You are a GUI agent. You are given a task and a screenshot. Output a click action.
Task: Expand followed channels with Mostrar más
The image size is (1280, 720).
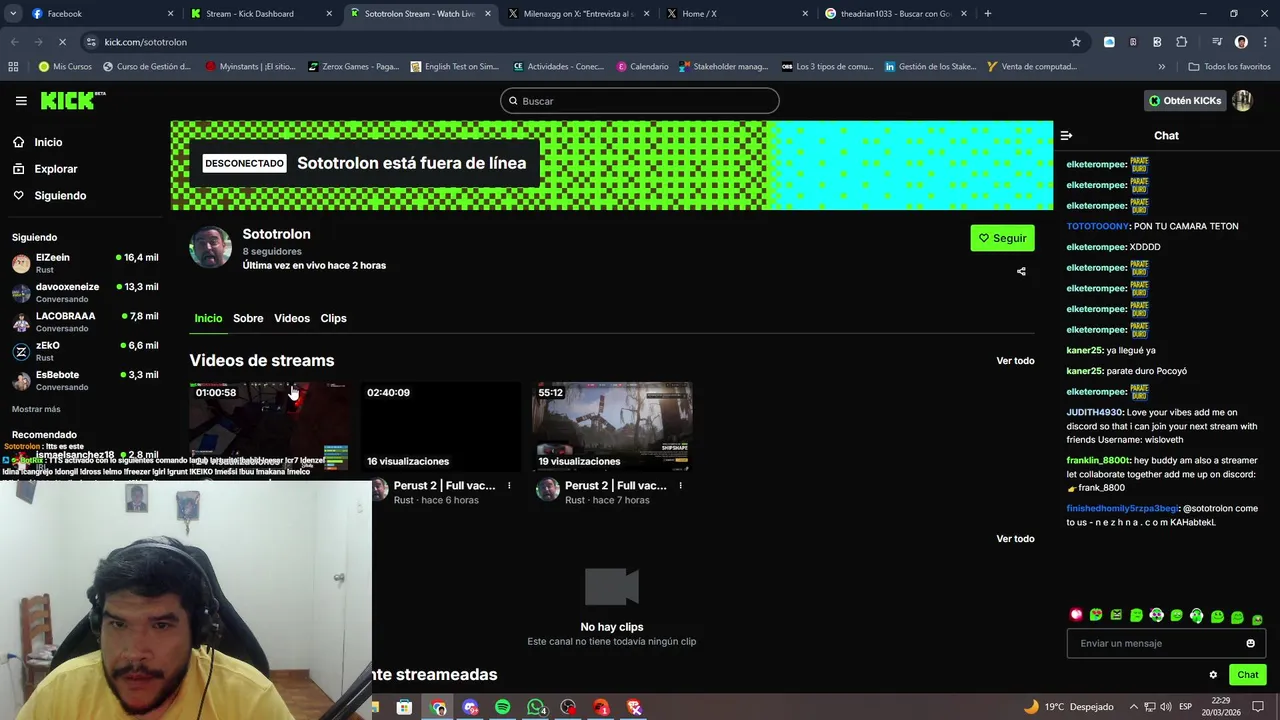coord(36,409)
